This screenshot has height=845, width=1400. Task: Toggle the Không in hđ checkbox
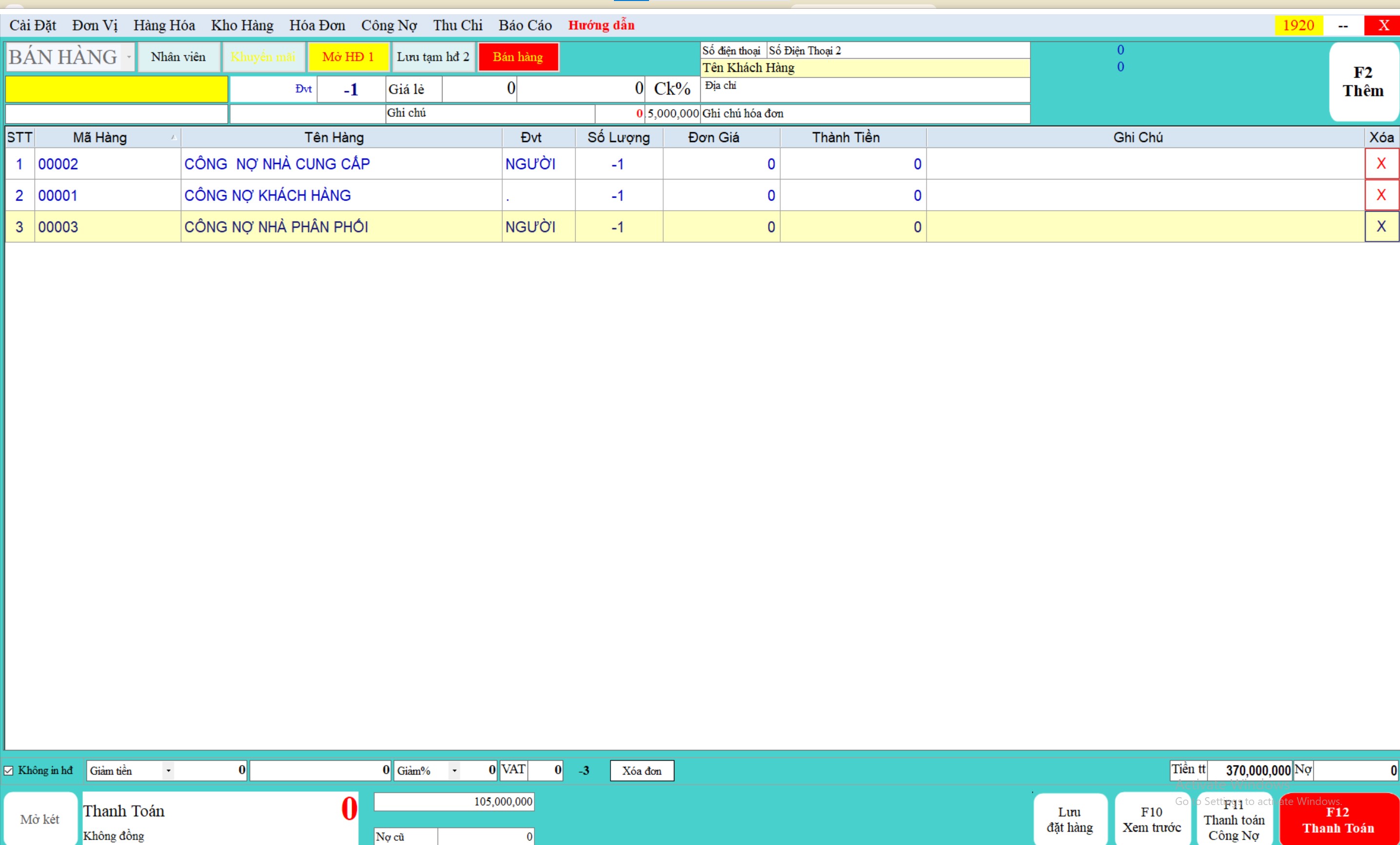(8, 770)
